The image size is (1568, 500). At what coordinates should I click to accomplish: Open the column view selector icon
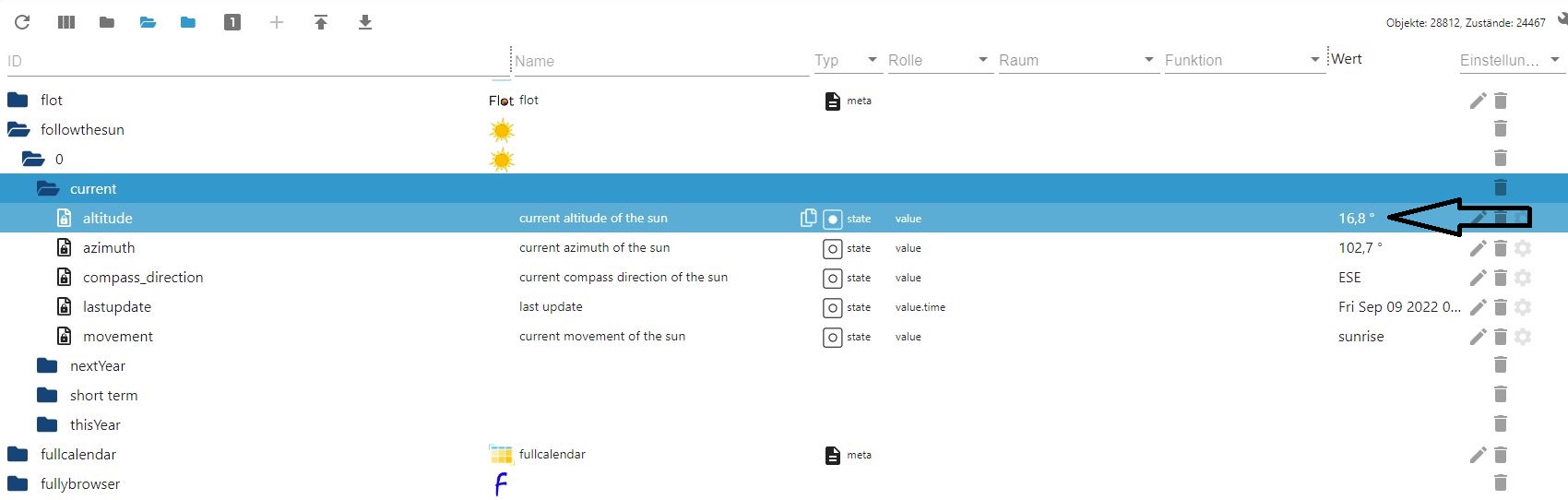66,22
